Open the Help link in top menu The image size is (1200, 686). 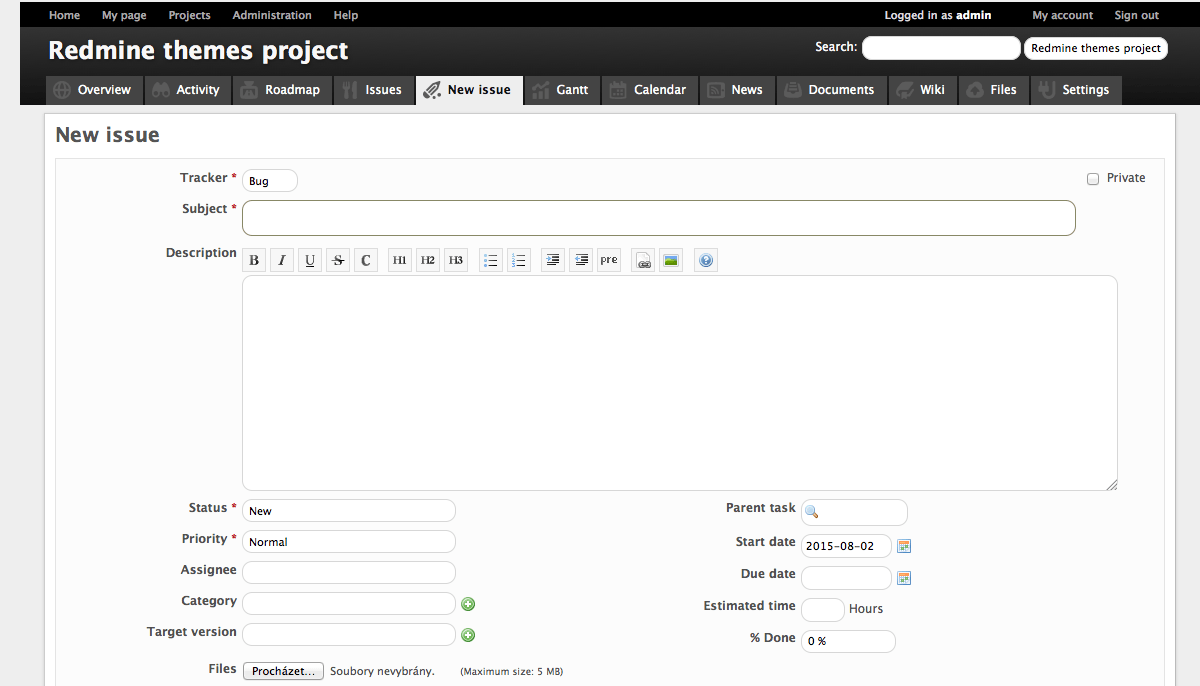pos(346,15)
